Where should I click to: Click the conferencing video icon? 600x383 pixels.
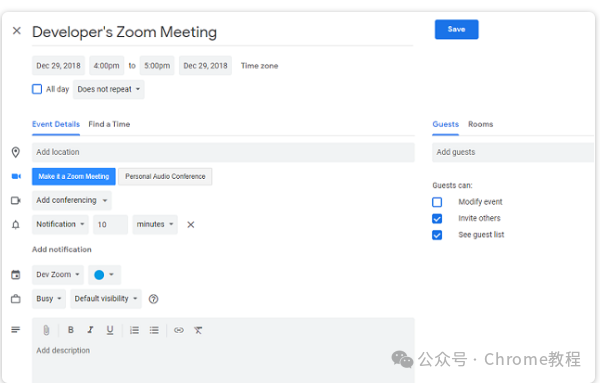pyautogui.click(x=16, y=200)
